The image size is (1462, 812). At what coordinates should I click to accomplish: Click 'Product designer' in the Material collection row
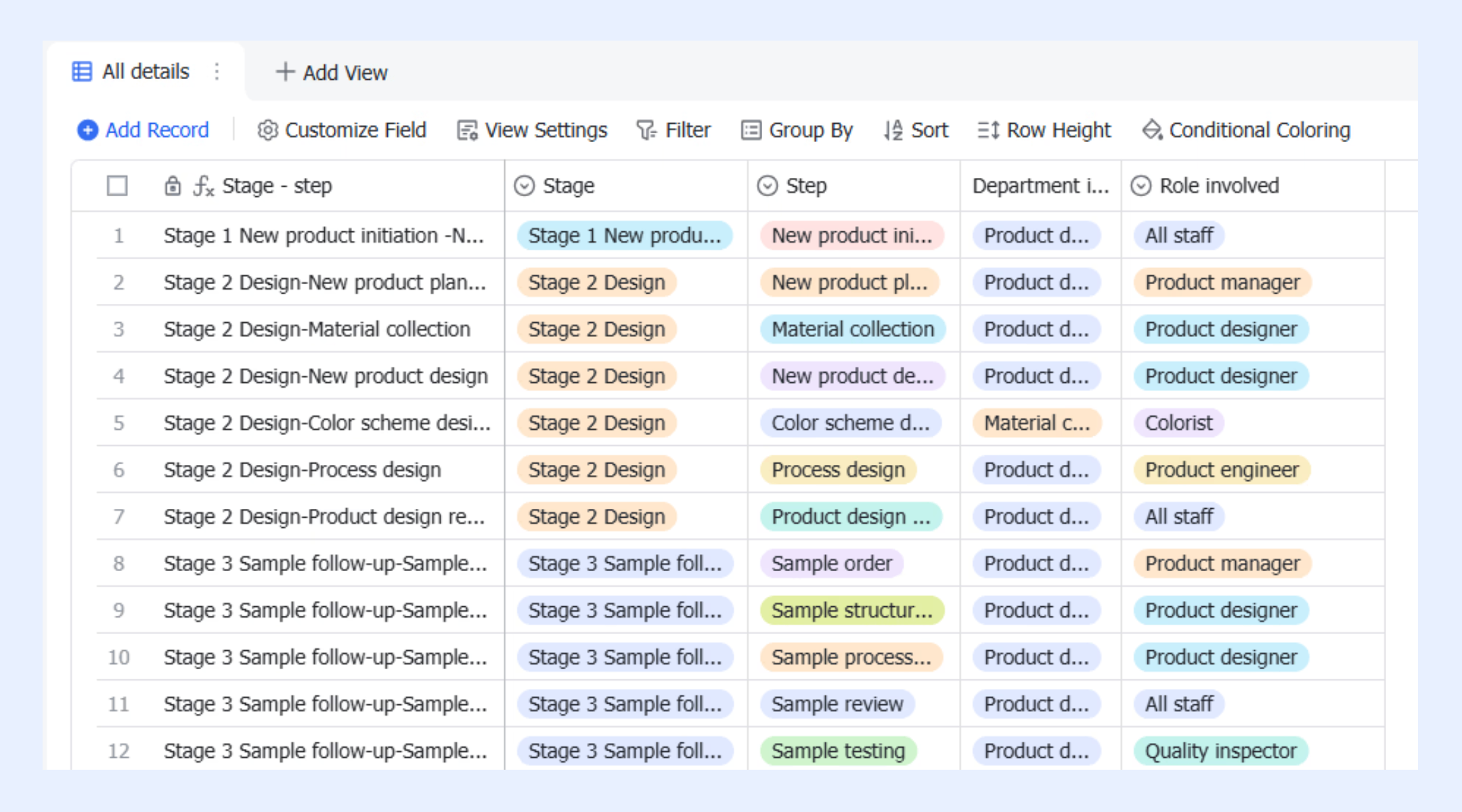[x=1221, y=329]
